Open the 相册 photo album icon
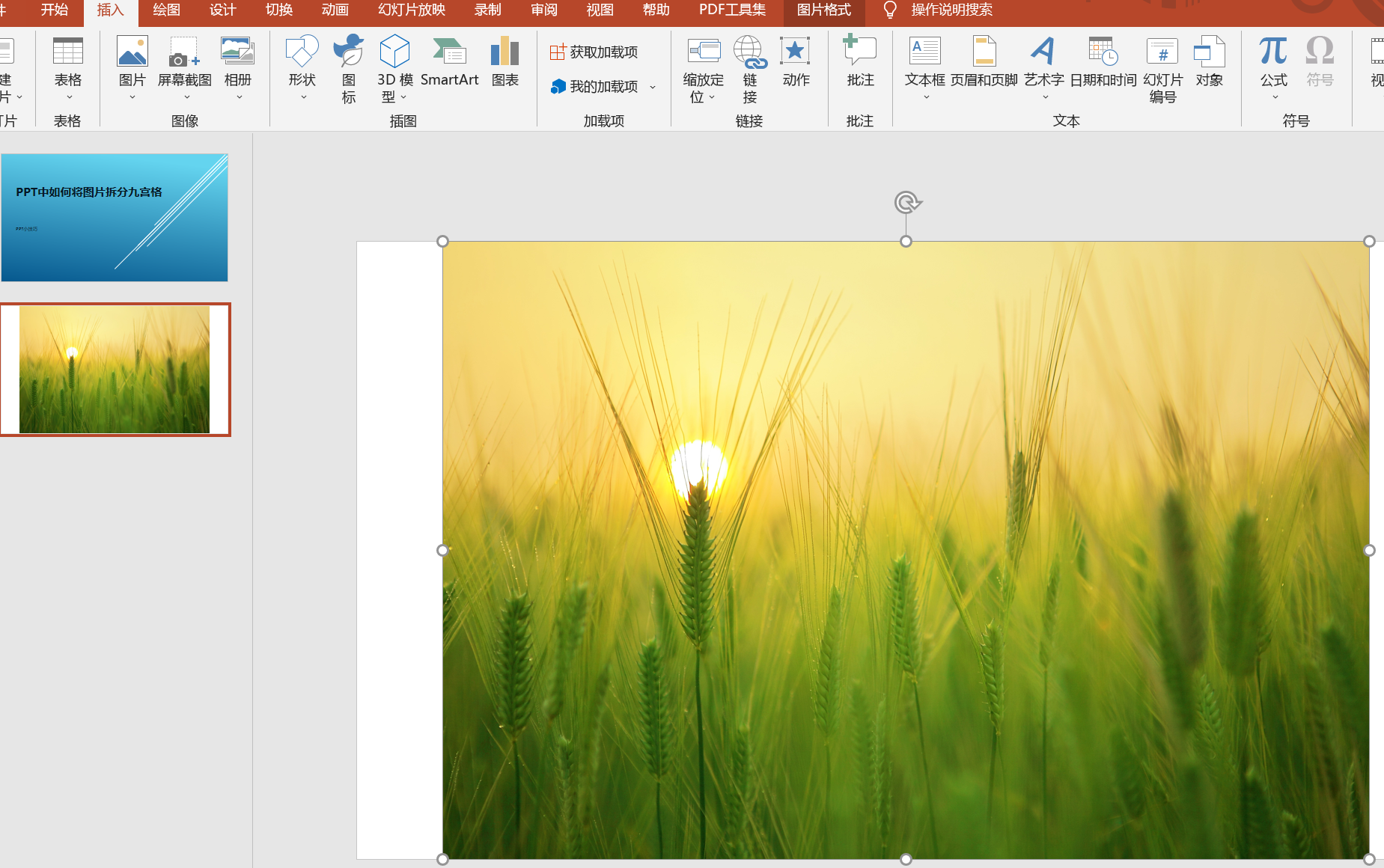1384x868 pixels. coord(238,52)
